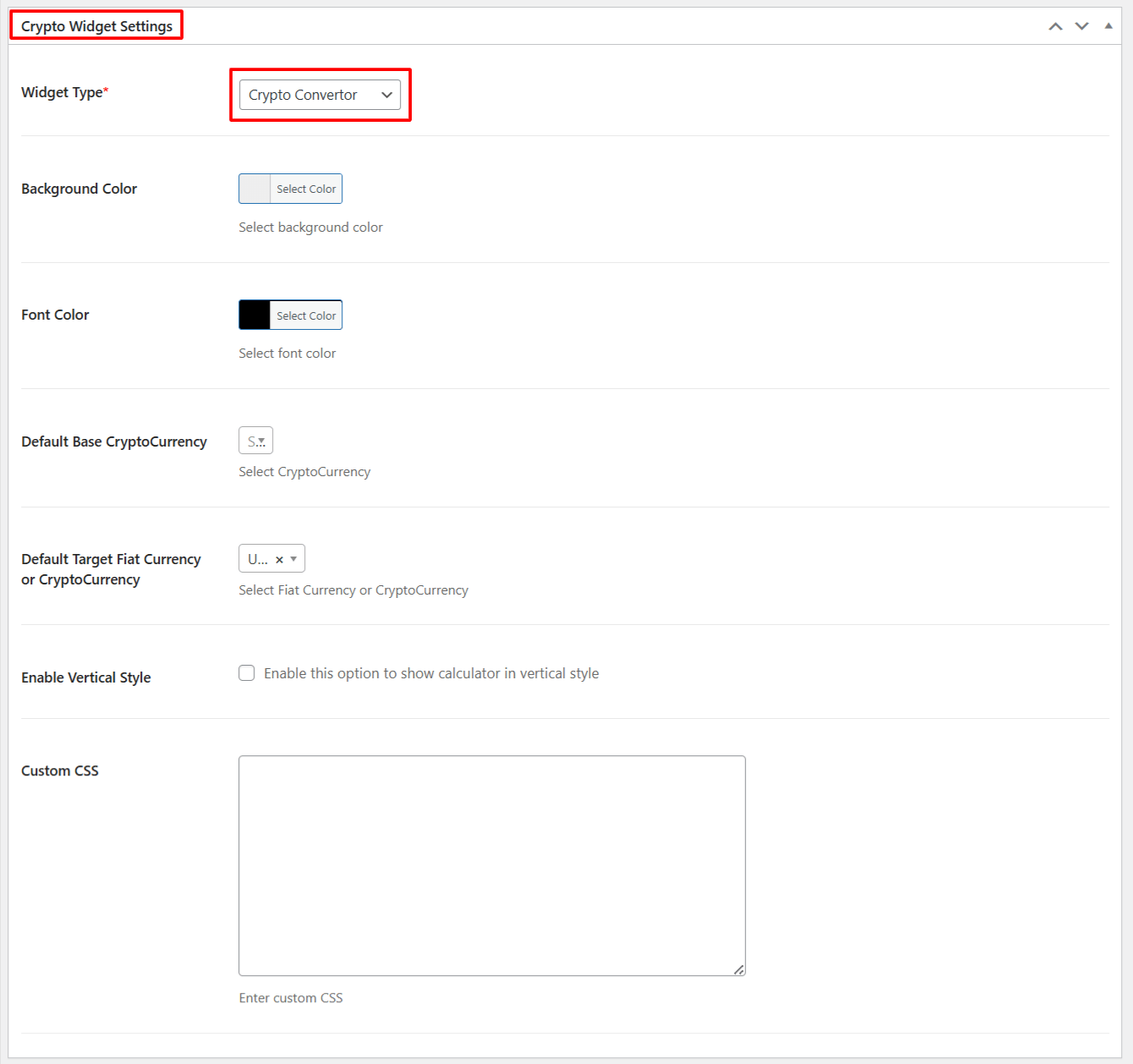Viewport: 1133px width, 1064px height.
Task: Click the black Font Color swatch
Action: [x=255, y=315]
